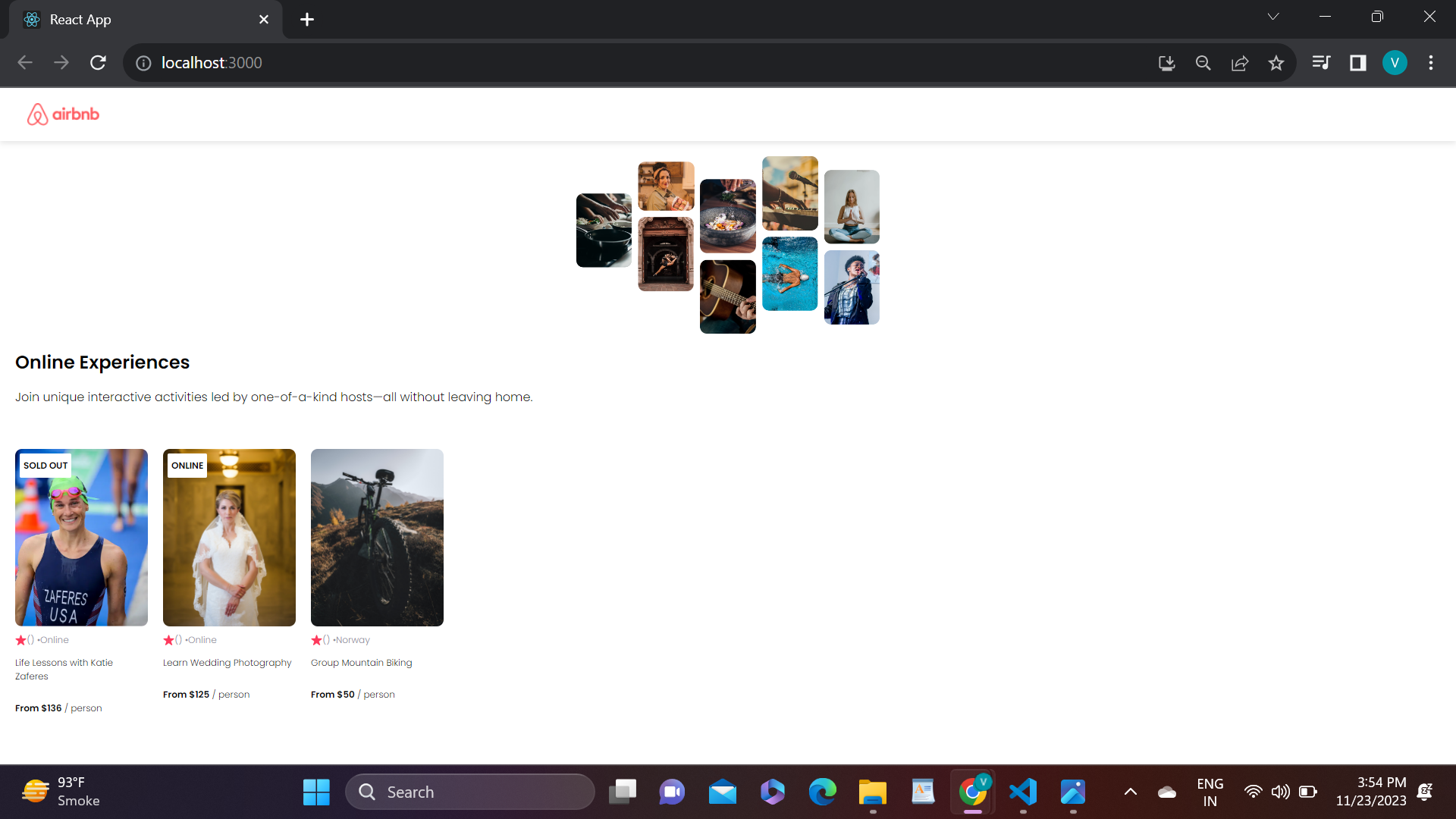Mute audio via the system tray speaker icon
The width and height of the screenshot is (1456, 819).
[x=1281, y=791]
